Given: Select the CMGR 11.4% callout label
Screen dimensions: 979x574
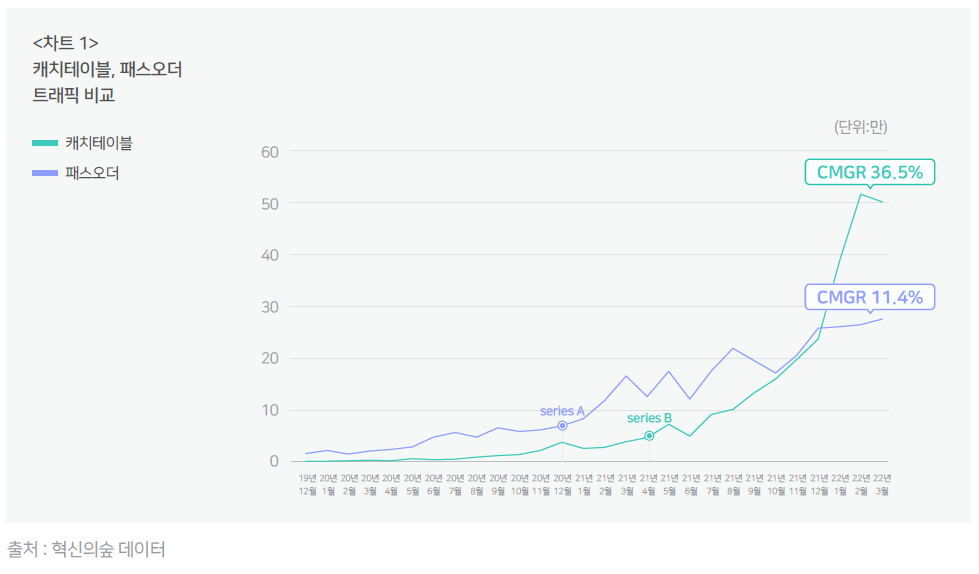Looking at the screenshot, I should [870, 297].
